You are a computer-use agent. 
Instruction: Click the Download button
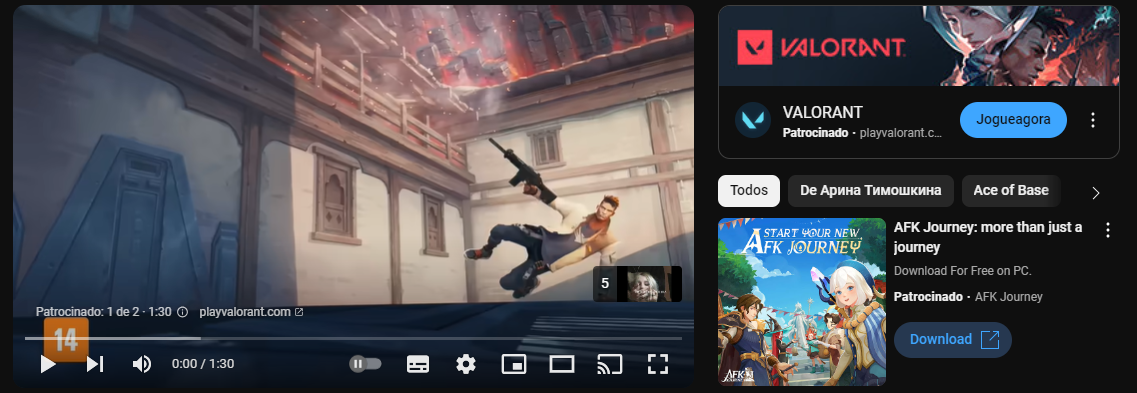[x=953, y=339]
